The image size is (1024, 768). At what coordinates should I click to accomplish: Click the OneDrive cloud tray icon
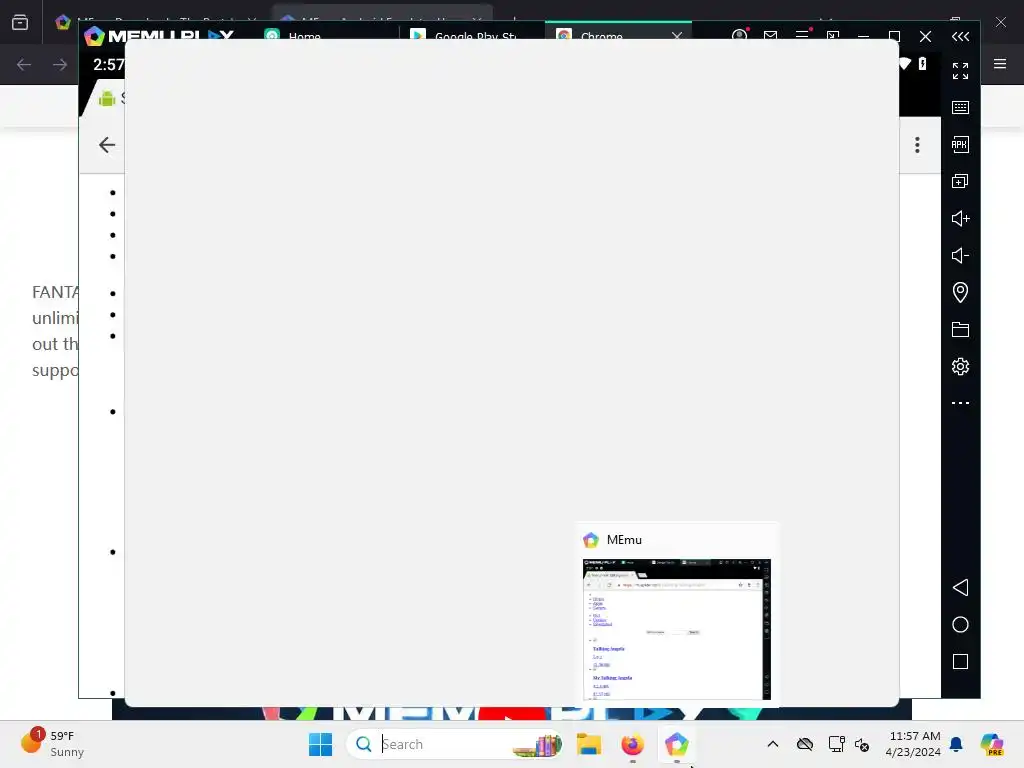[805, 744]
